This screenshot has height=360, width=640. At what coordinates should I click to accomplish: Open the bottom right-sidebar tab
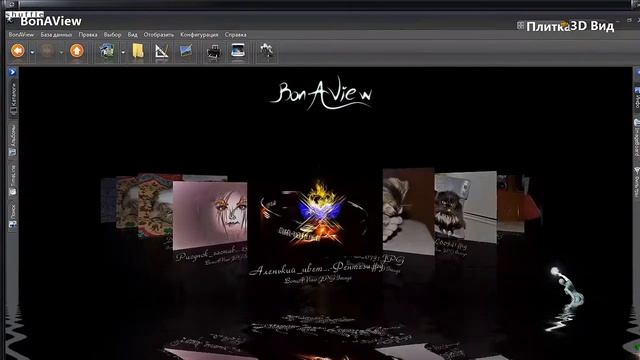tap(637, 182)
